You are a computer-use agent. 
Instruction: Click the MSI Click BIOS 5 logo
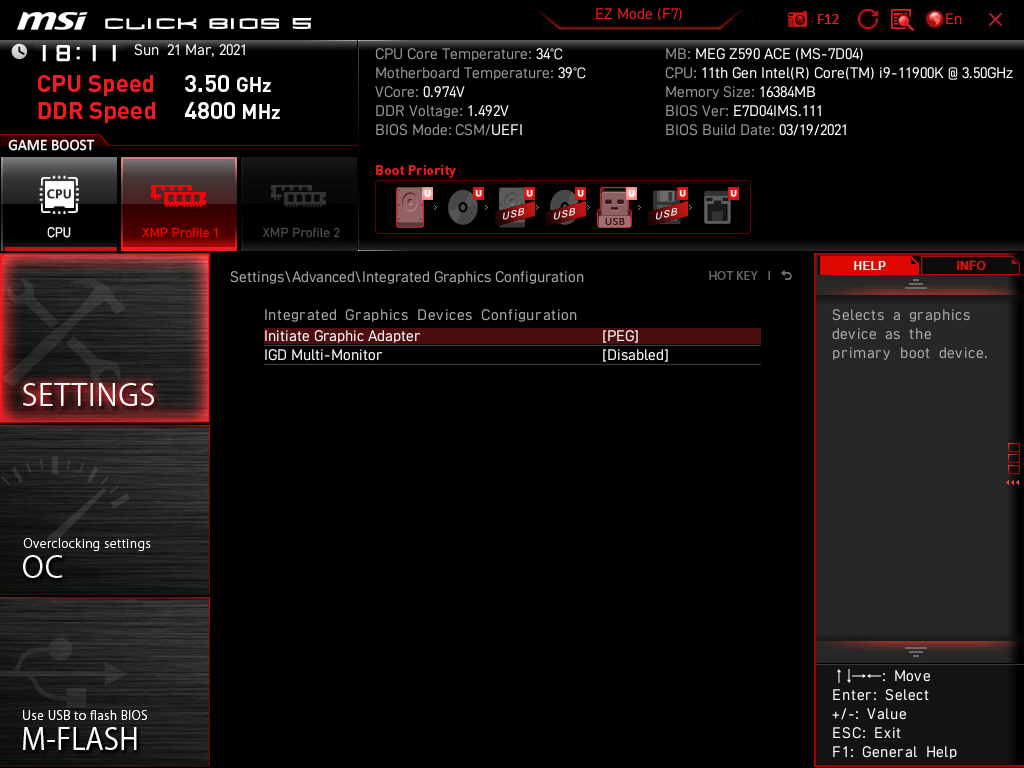(x=164, y=22)
